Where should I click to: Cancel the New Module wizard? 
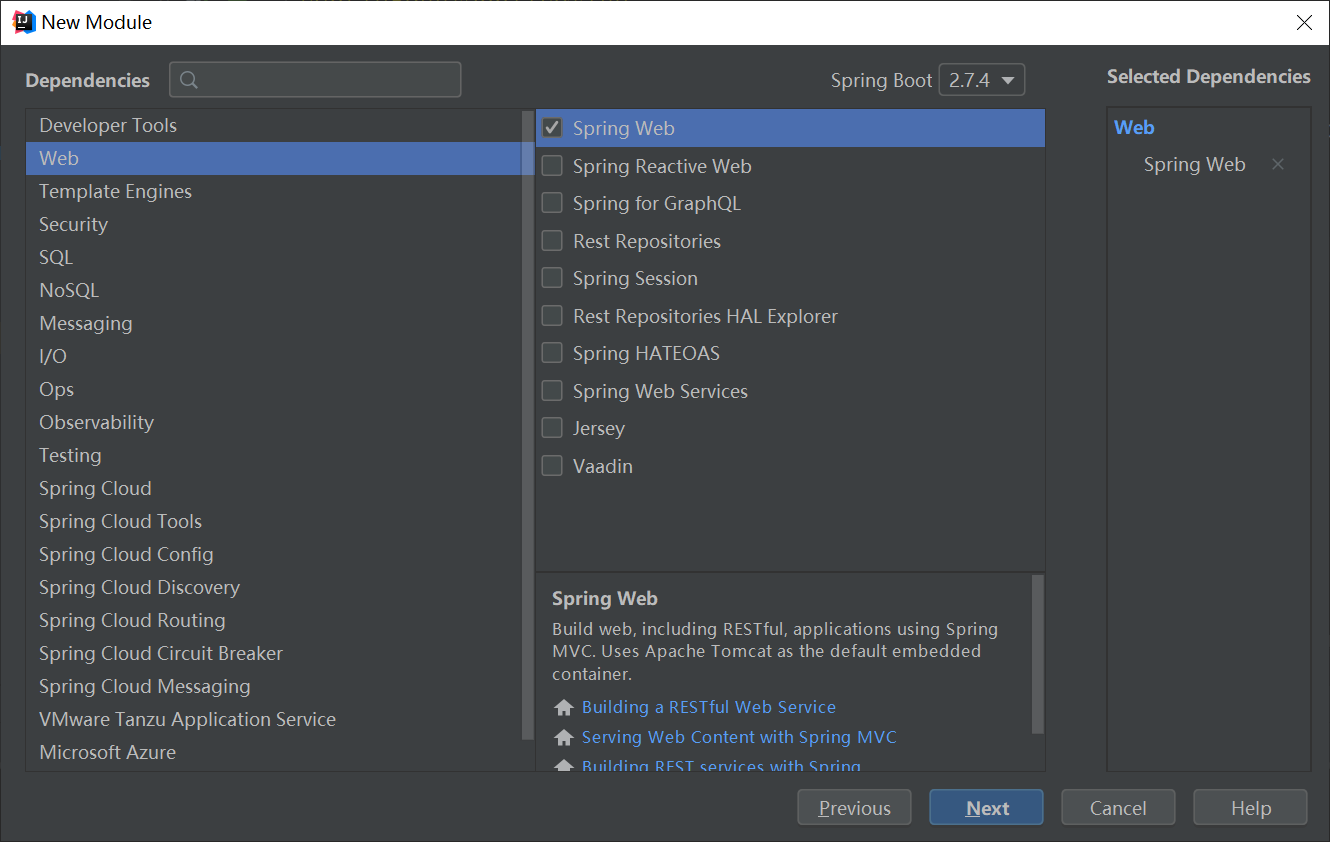pos(1118,808)
